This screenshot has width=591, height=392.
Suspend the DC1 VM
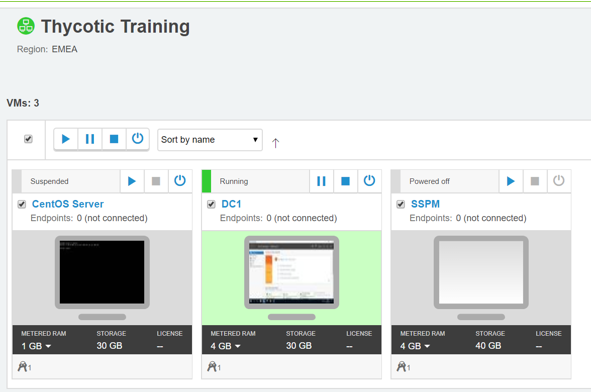point(321,181)
